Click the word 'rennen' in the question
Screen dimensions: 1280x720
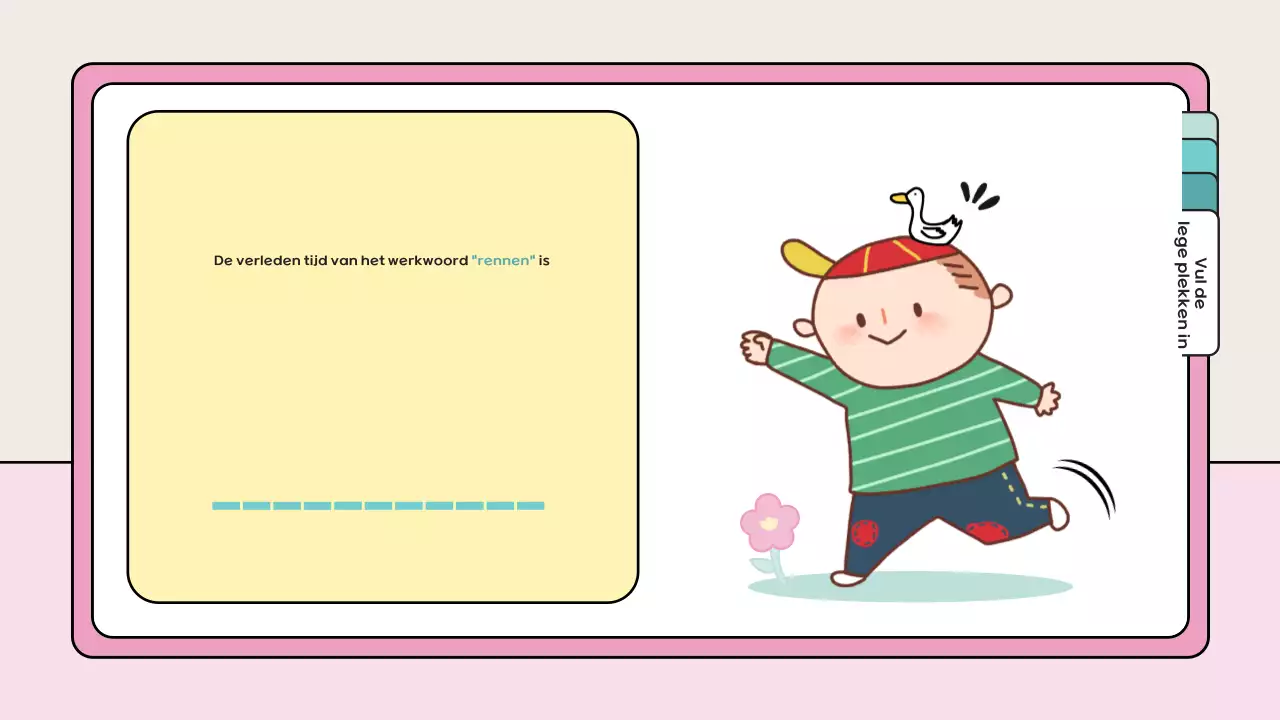tap(502, 260)
